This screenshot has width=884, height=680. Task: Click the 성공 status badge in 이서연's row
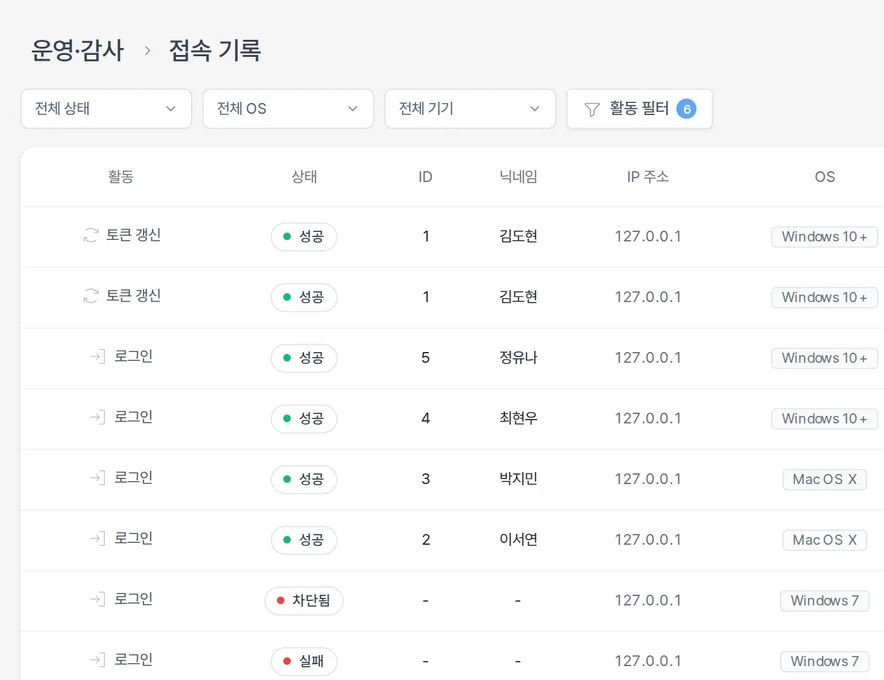click(x=304, y=540)
